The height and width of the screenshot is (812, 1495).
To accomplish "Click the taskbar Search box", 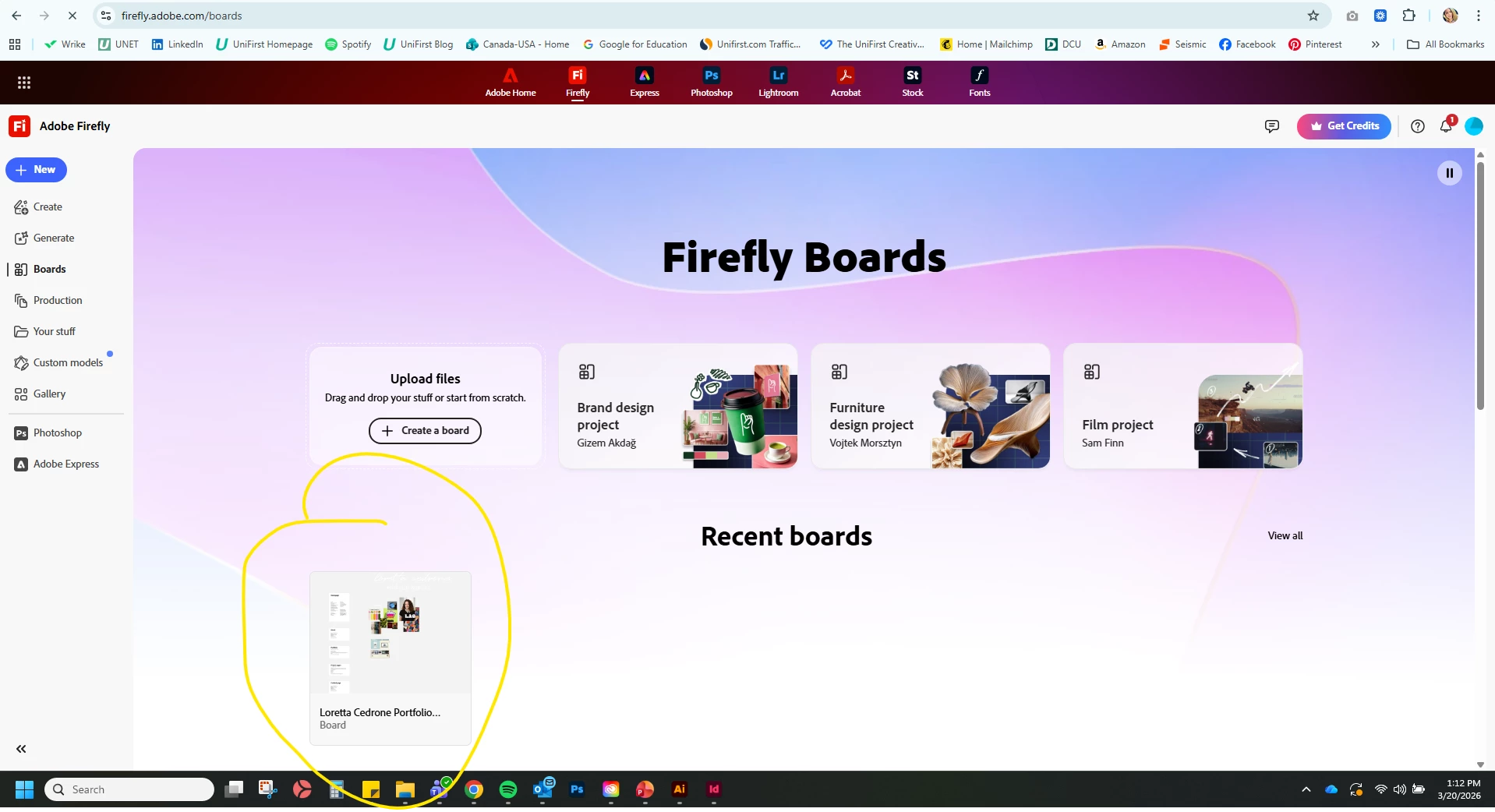I will [x=129, y=790].
